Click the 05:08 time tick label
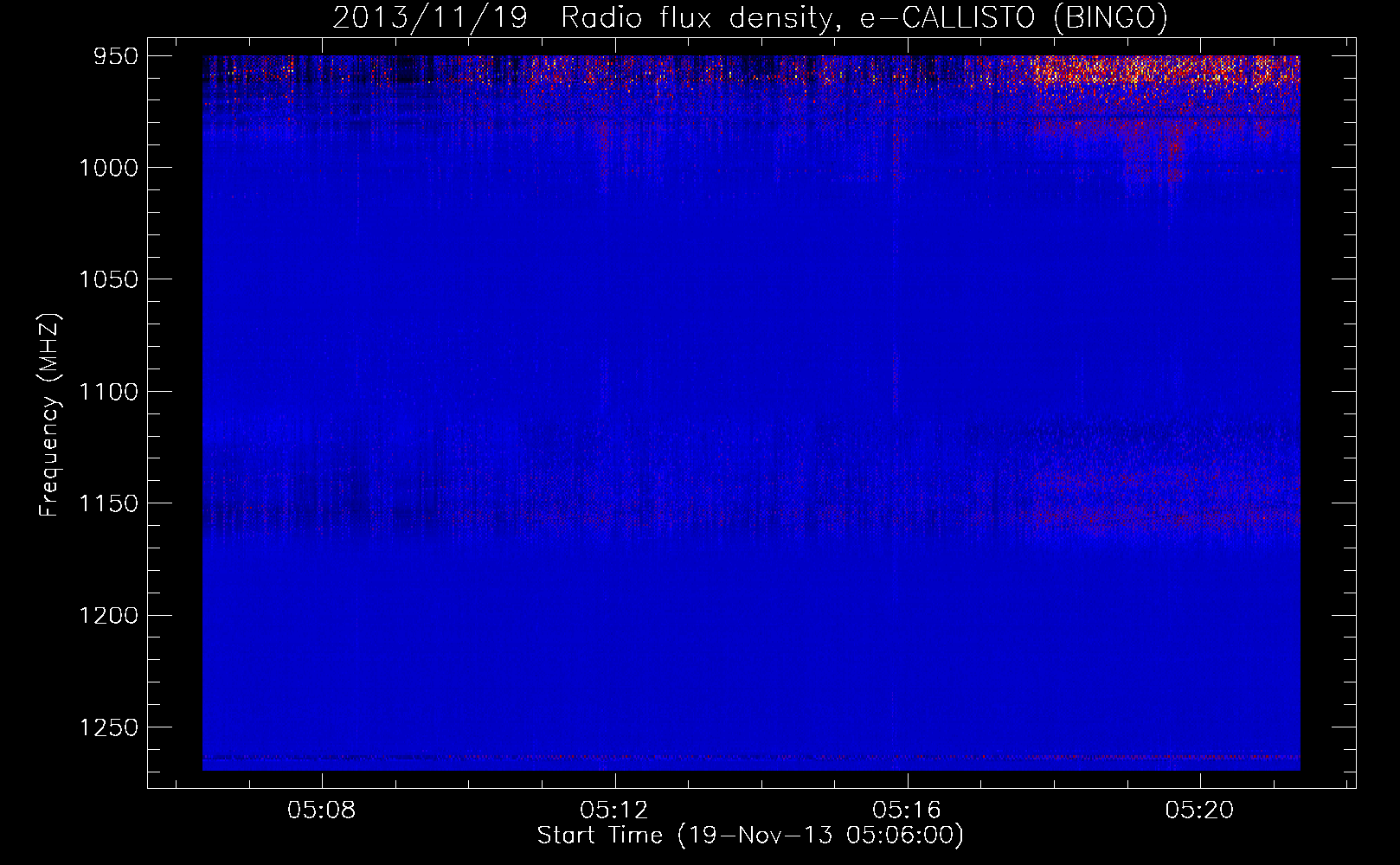The width and height of the screenshot is (1400, 865). [x=322, y=811]
